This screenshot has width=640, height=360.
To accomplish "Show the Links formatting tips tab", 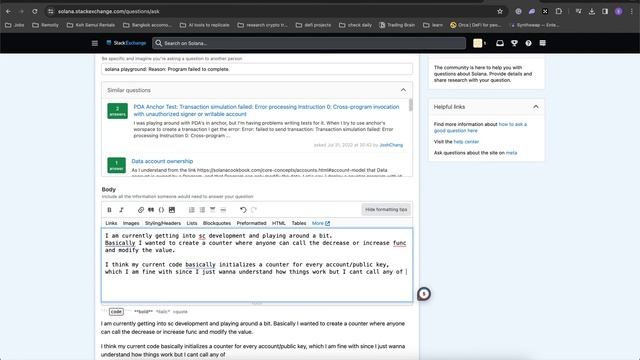I will click(111, 223).
